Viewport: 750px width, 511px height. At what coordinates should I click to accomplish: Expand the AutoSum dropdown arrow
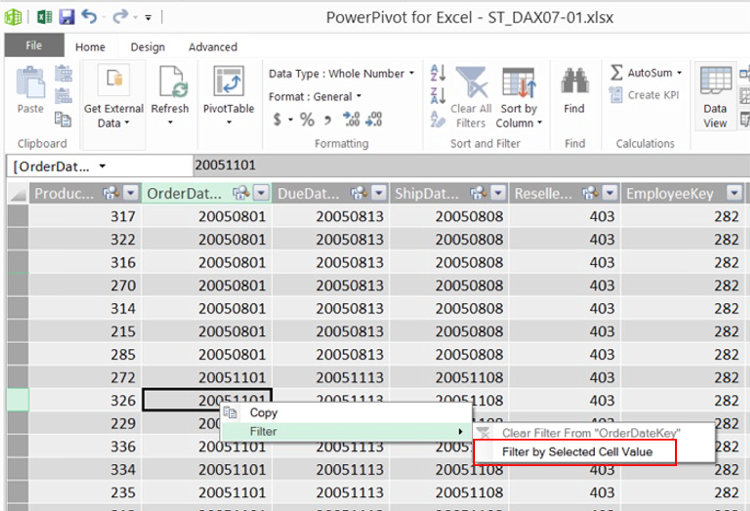tap(680, 73)
